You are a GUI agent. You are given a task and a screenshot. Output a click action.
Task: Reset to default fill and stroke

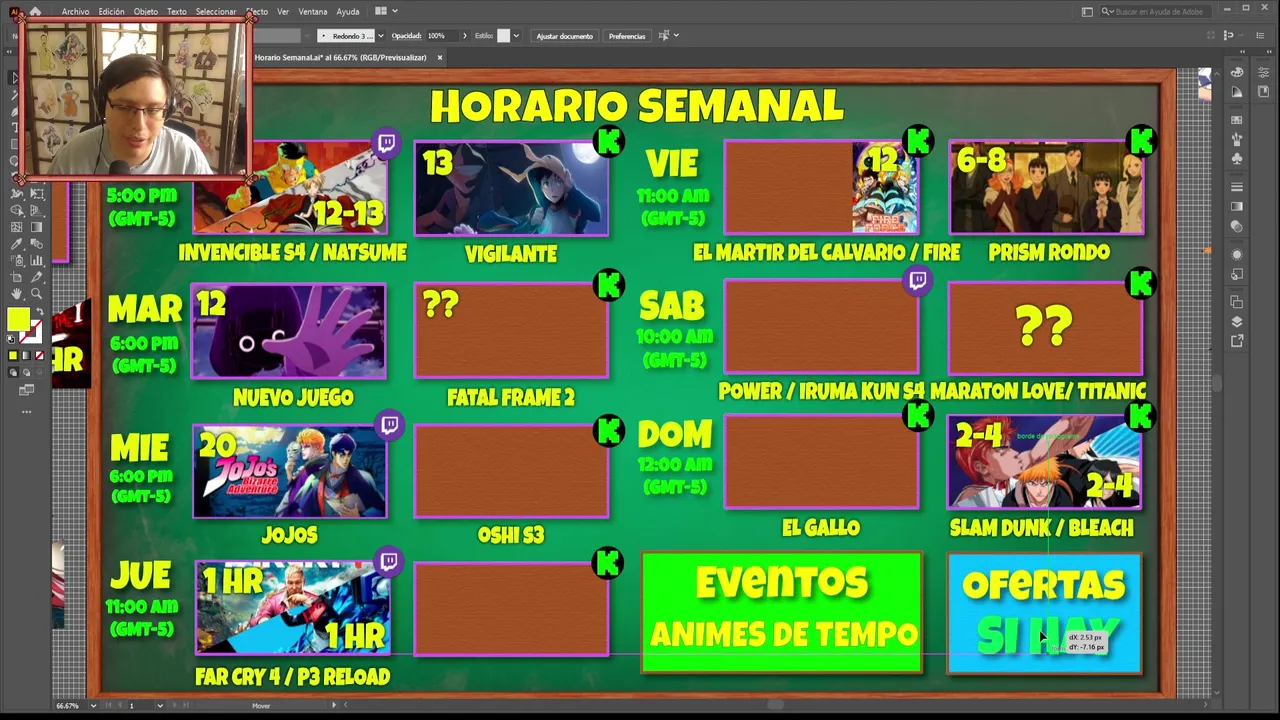pyautogui.click(x=11, y=339)
